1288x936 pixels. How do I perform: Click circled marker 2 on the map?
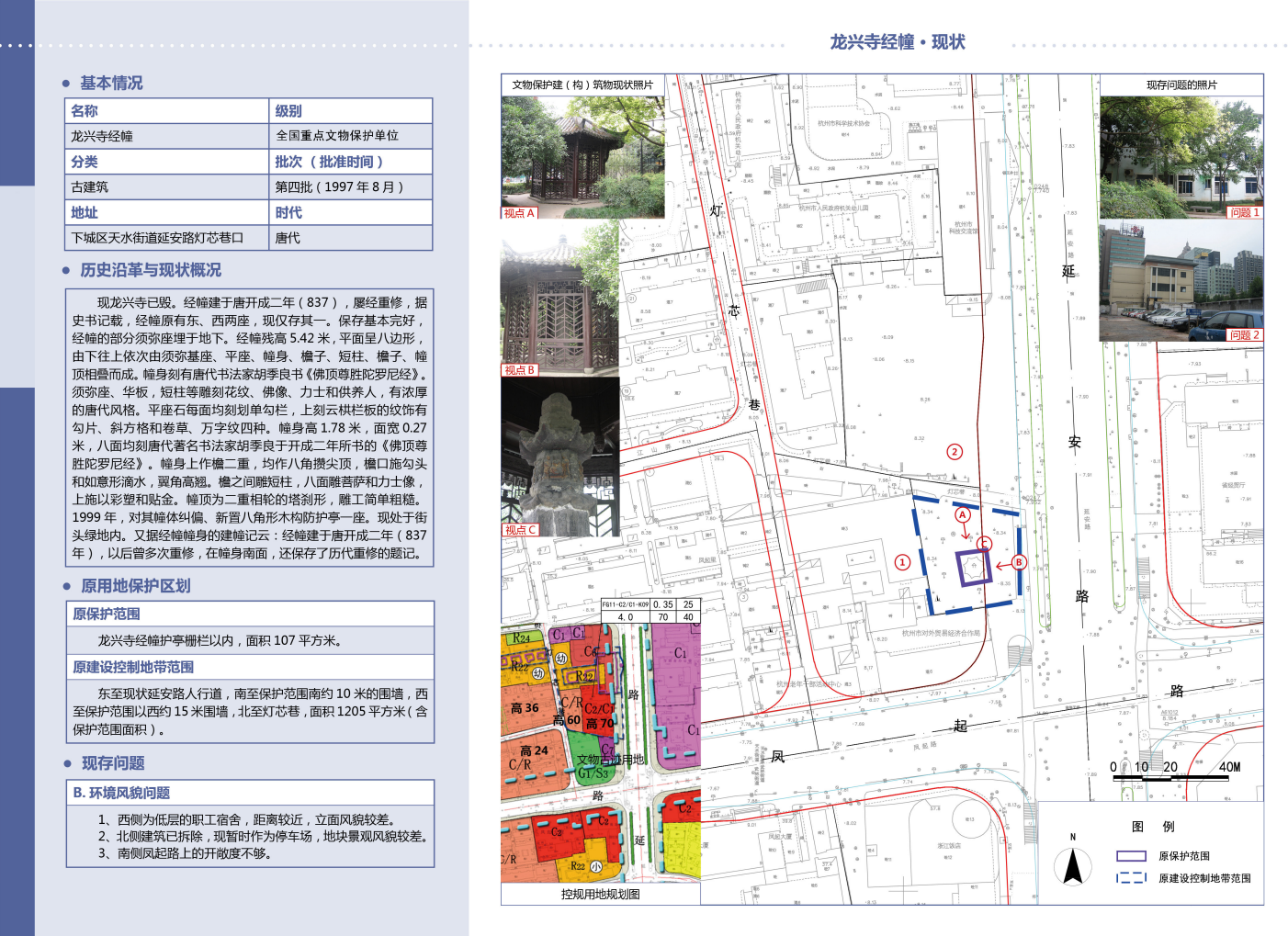955,451
